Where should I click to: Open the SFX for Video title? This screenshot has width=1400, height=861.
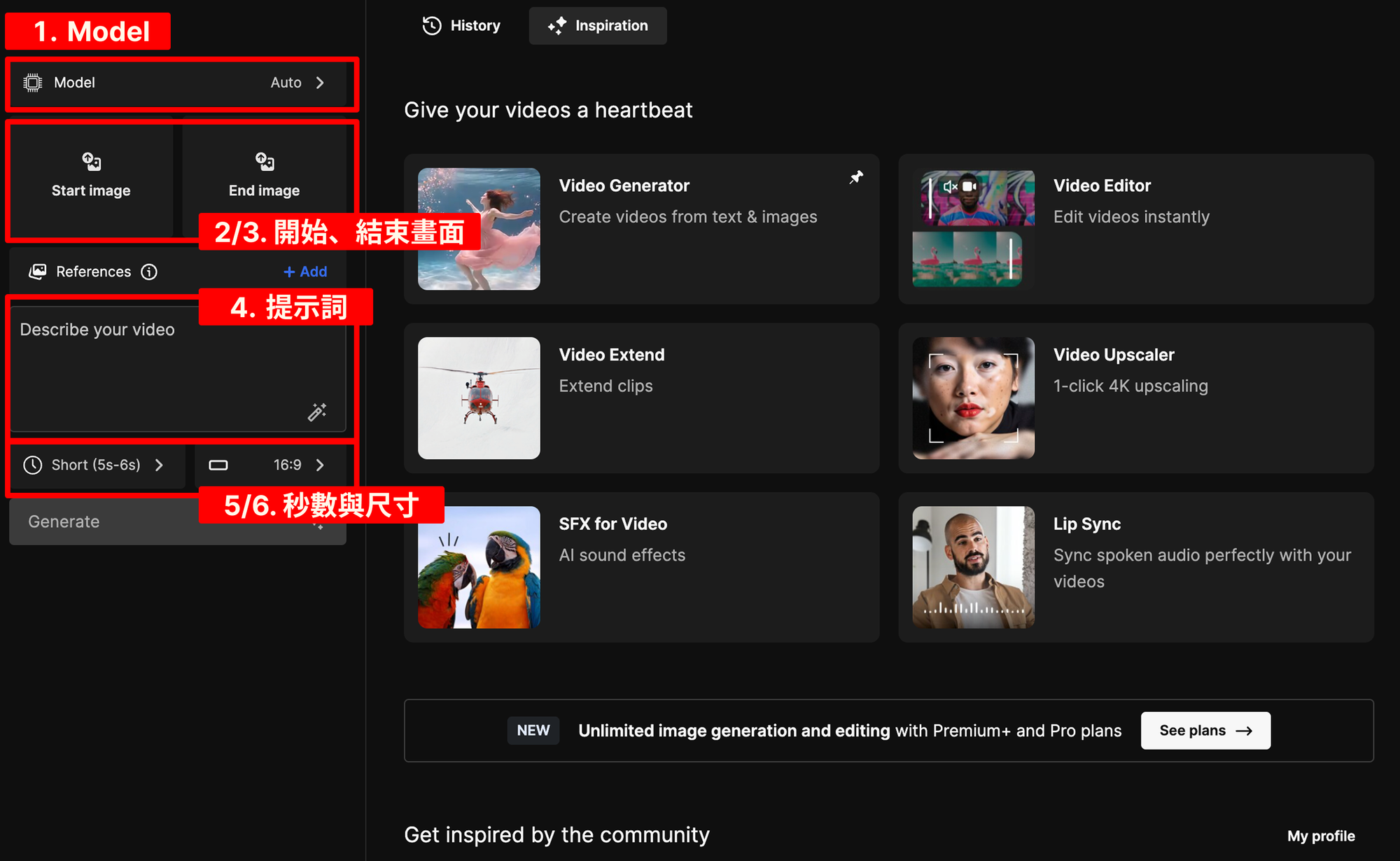point(613,524)
